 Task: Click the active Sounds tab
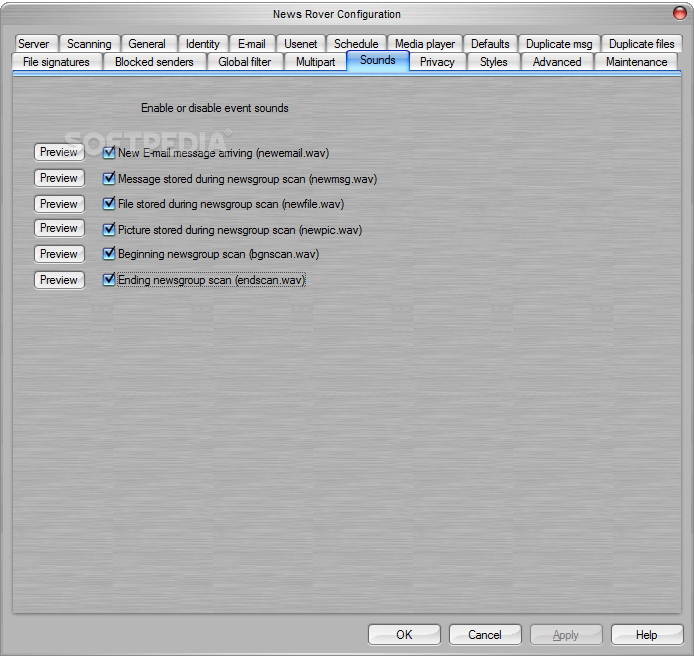click(378, 61)
